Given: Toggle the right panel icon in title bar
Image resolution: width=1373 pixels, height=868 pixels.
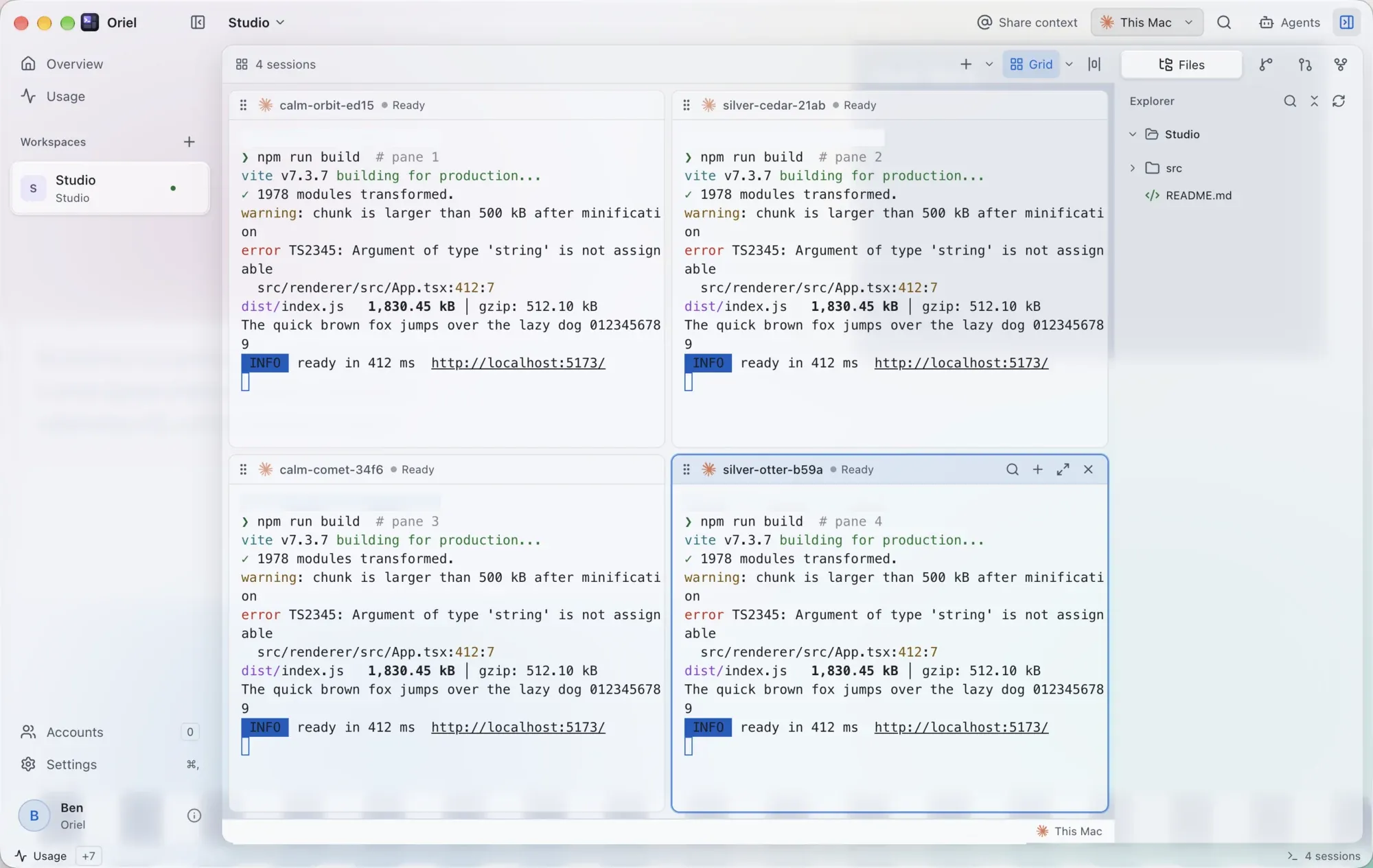Looking at the screenshot, I should 1346,23.
